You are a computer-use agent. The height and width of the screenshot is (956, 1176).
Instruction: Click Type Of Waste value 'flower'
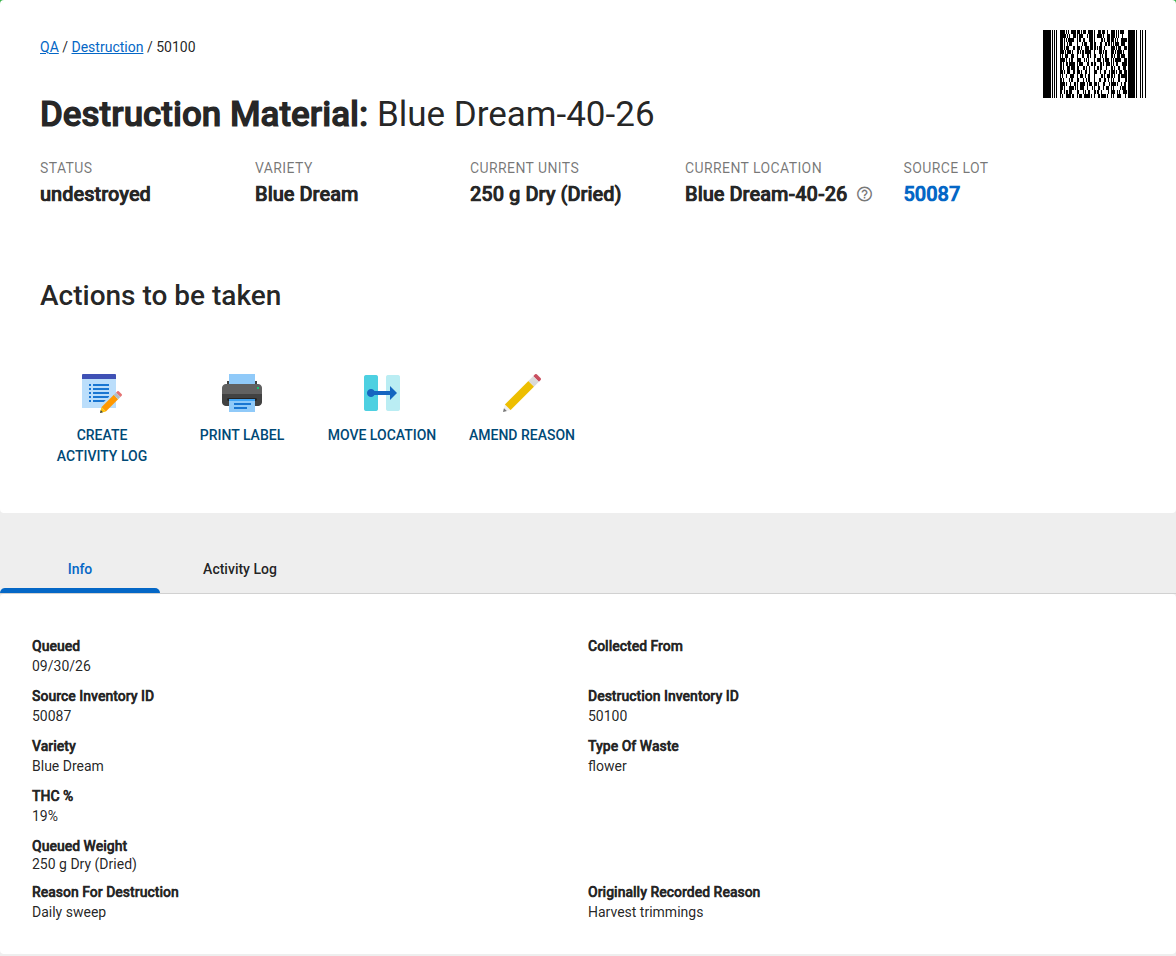608,766
